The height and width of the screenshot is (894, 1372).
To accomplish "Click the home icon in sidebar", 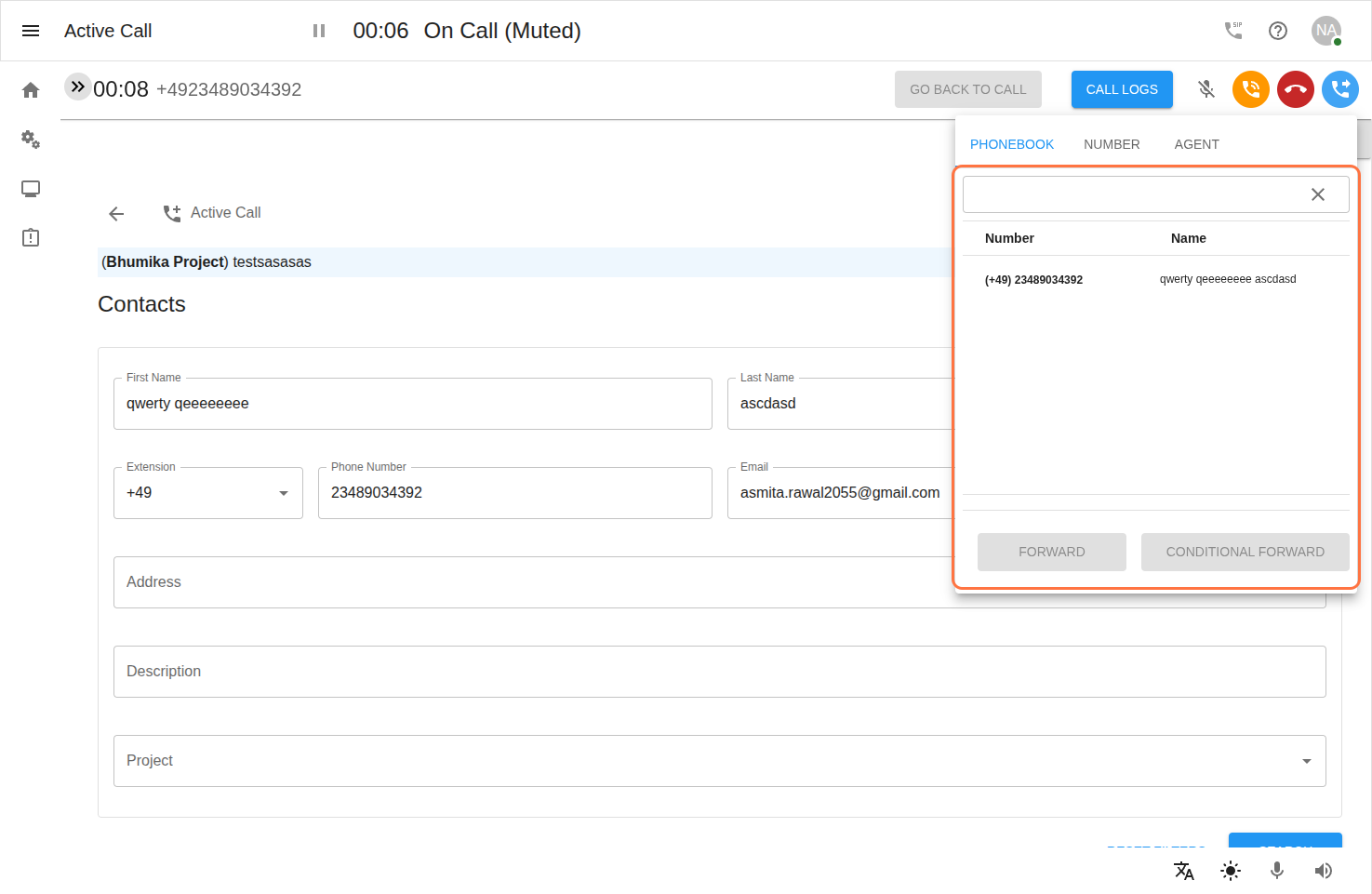I will (x=31, y=90).
